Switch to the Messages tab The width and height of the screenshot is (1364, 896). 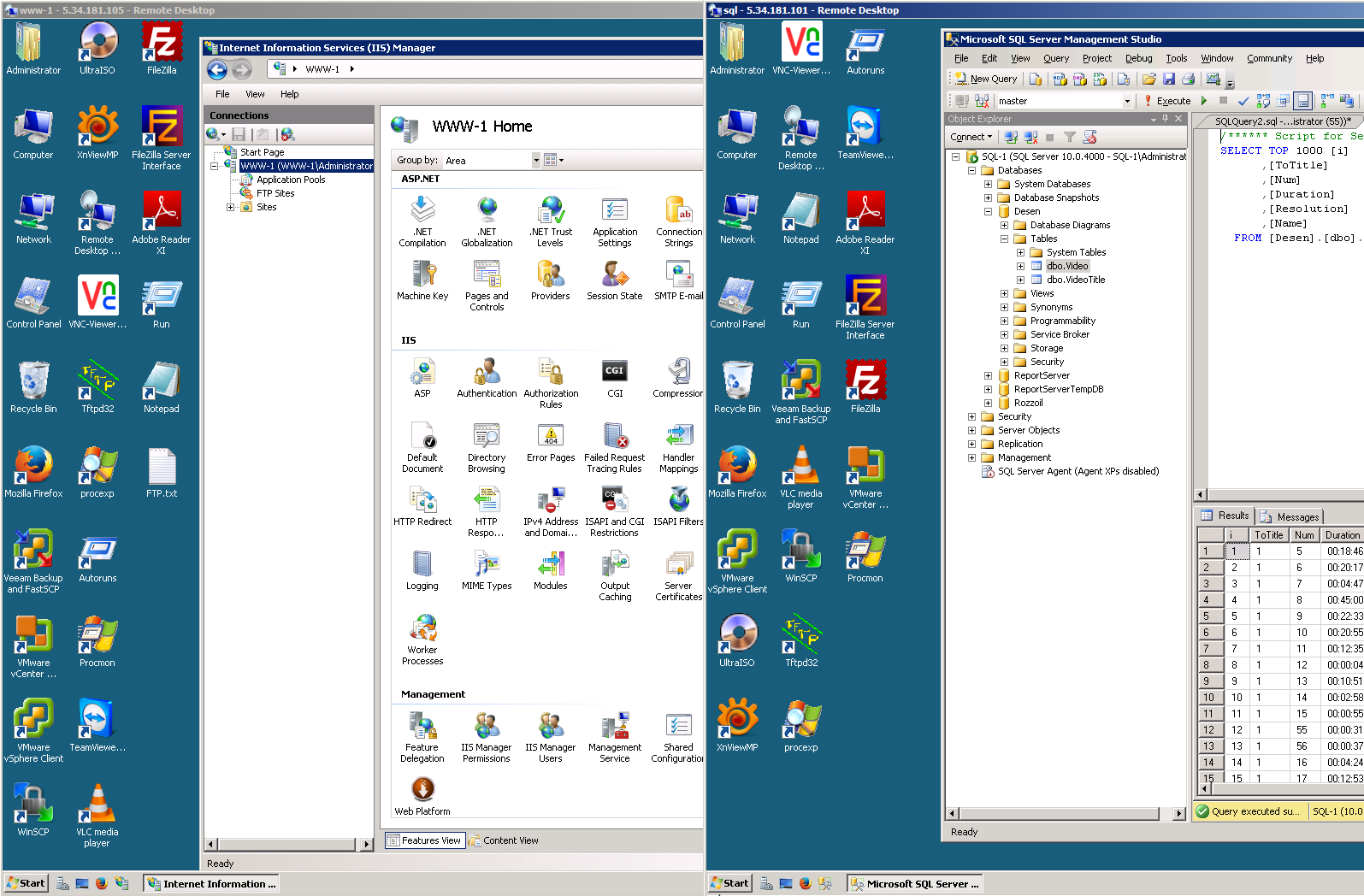click(x=1291, y=516)
